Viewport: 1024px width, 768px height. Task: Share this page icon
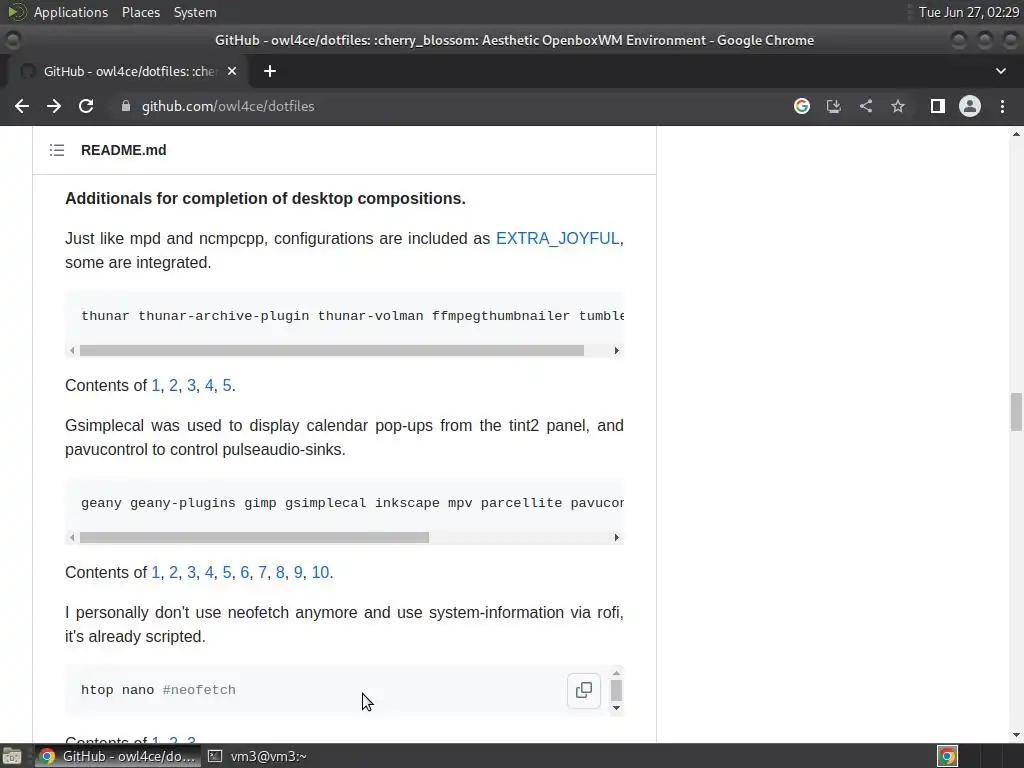tap(866, 106)
